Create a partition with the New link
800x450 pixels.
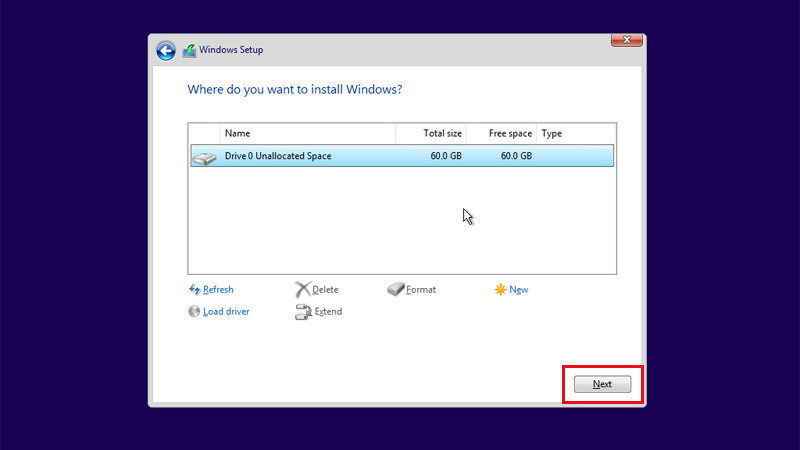point(518,289)
